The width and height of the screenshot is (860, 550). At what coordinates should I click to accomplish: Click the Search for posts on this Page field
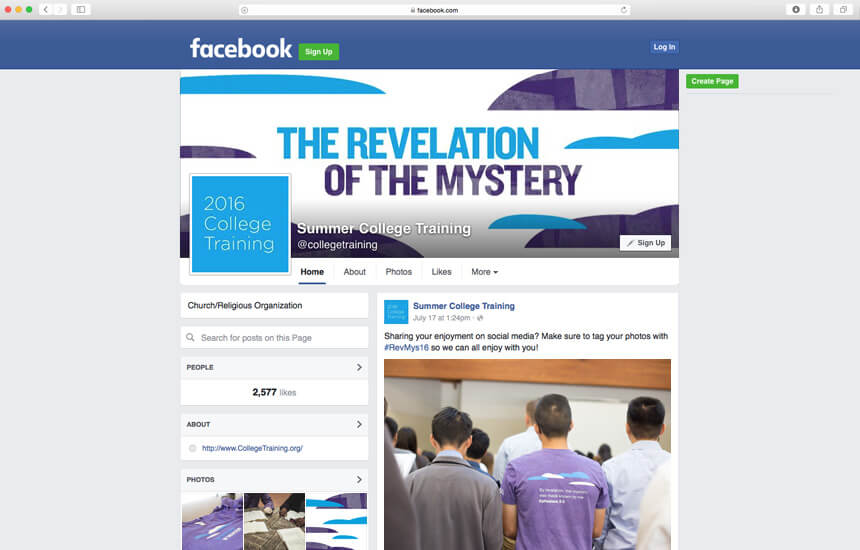(274, 337)
